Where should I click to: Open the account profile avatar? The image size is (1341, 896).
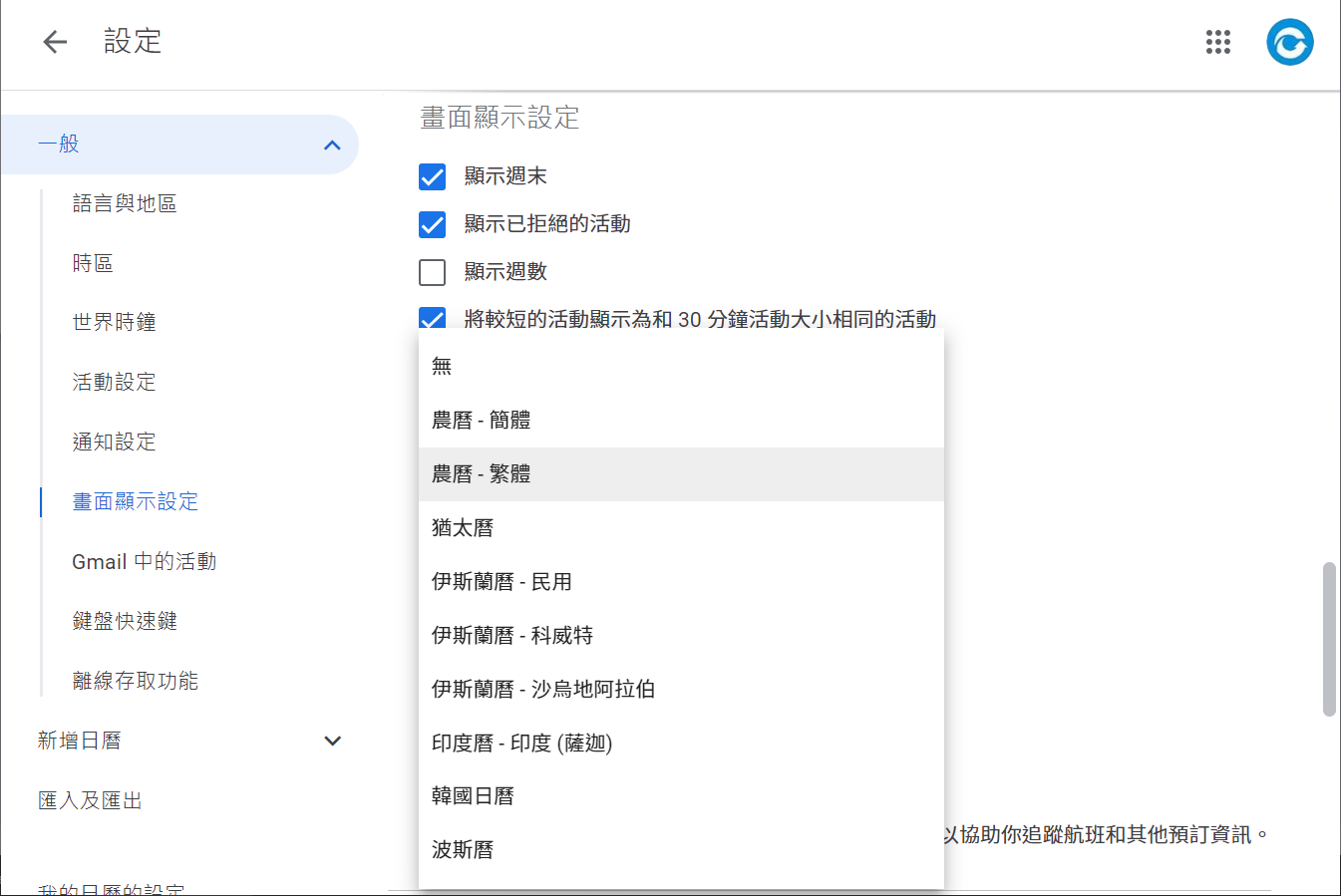pos(1289,42)
